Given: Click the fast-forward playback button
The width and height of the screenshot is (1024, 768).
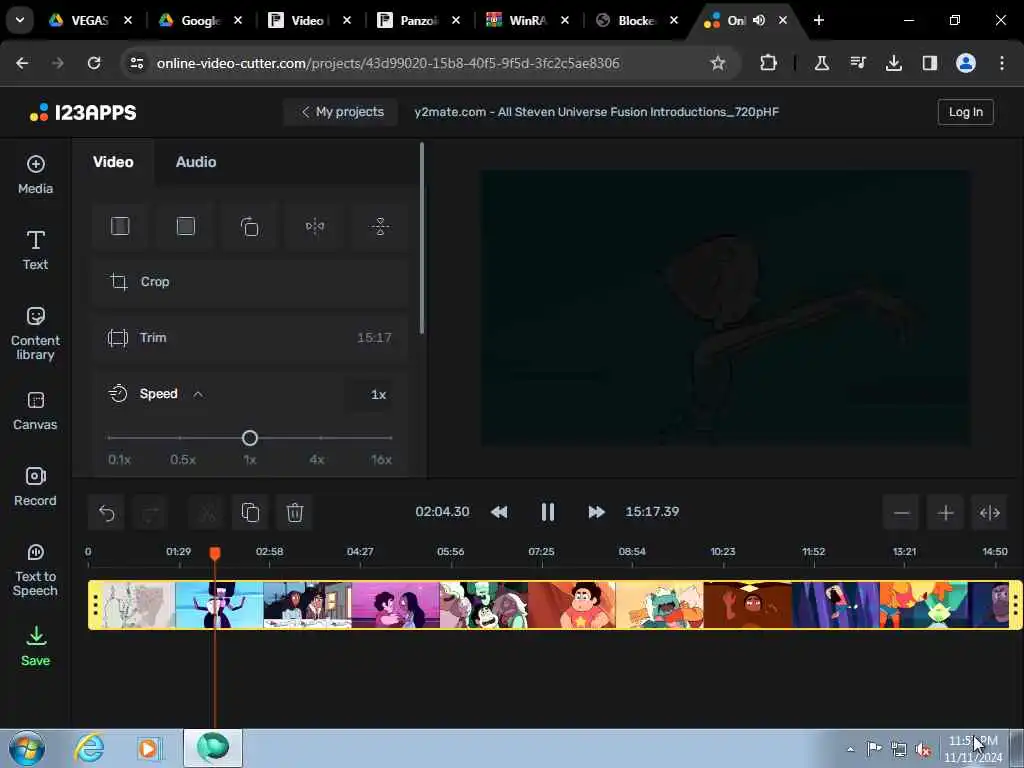Looking at the screenshot, I should (596, 512).
